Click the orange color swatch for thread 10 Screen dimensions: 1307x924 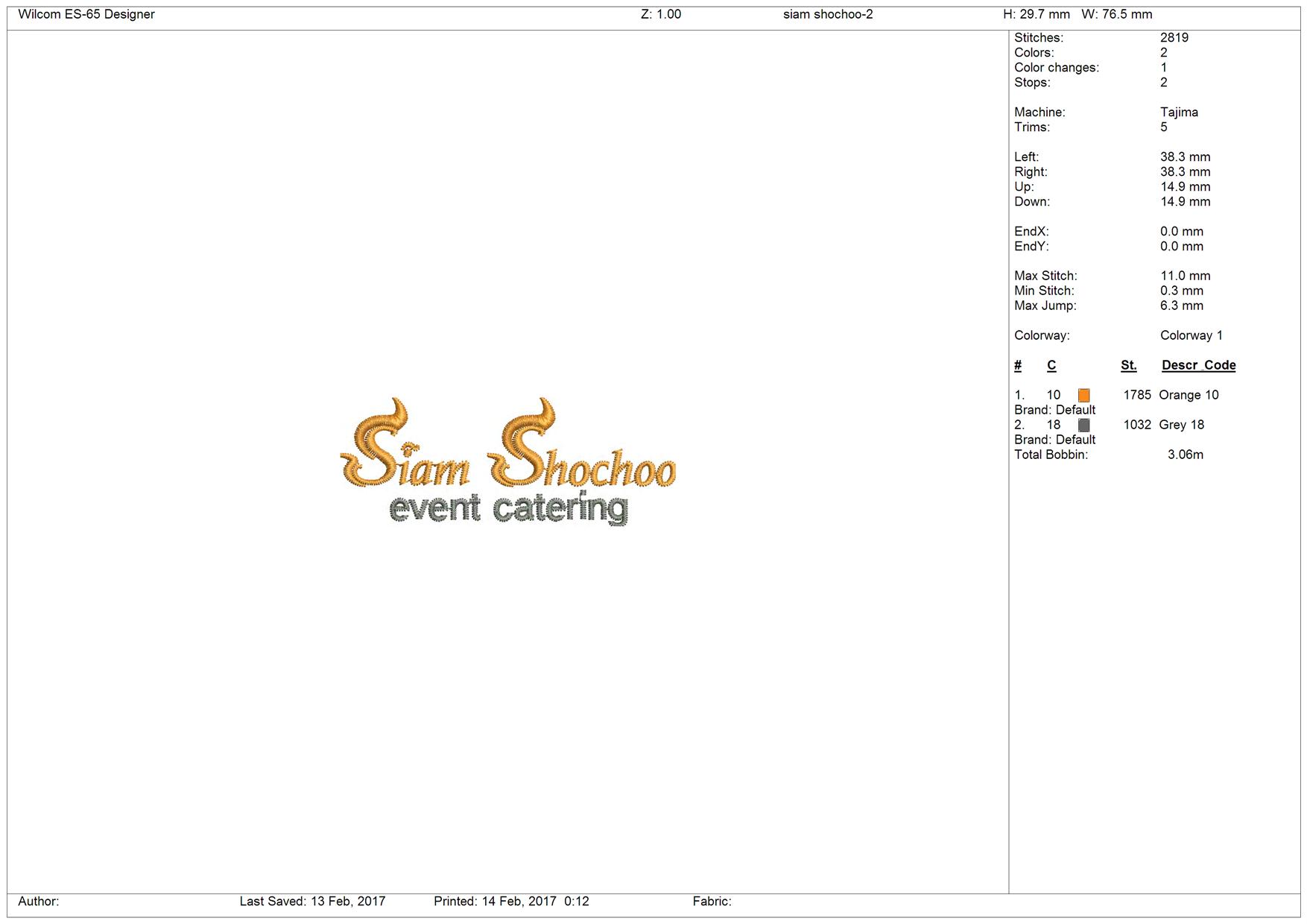[x=1083, y=396]
